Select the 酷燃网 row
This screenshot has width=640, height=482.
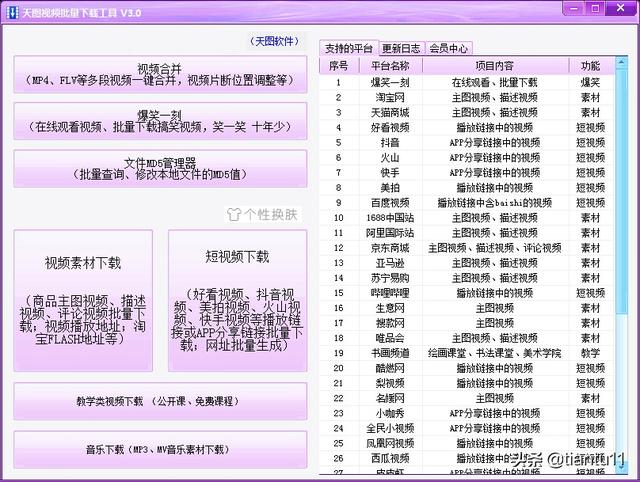(467, 368)
